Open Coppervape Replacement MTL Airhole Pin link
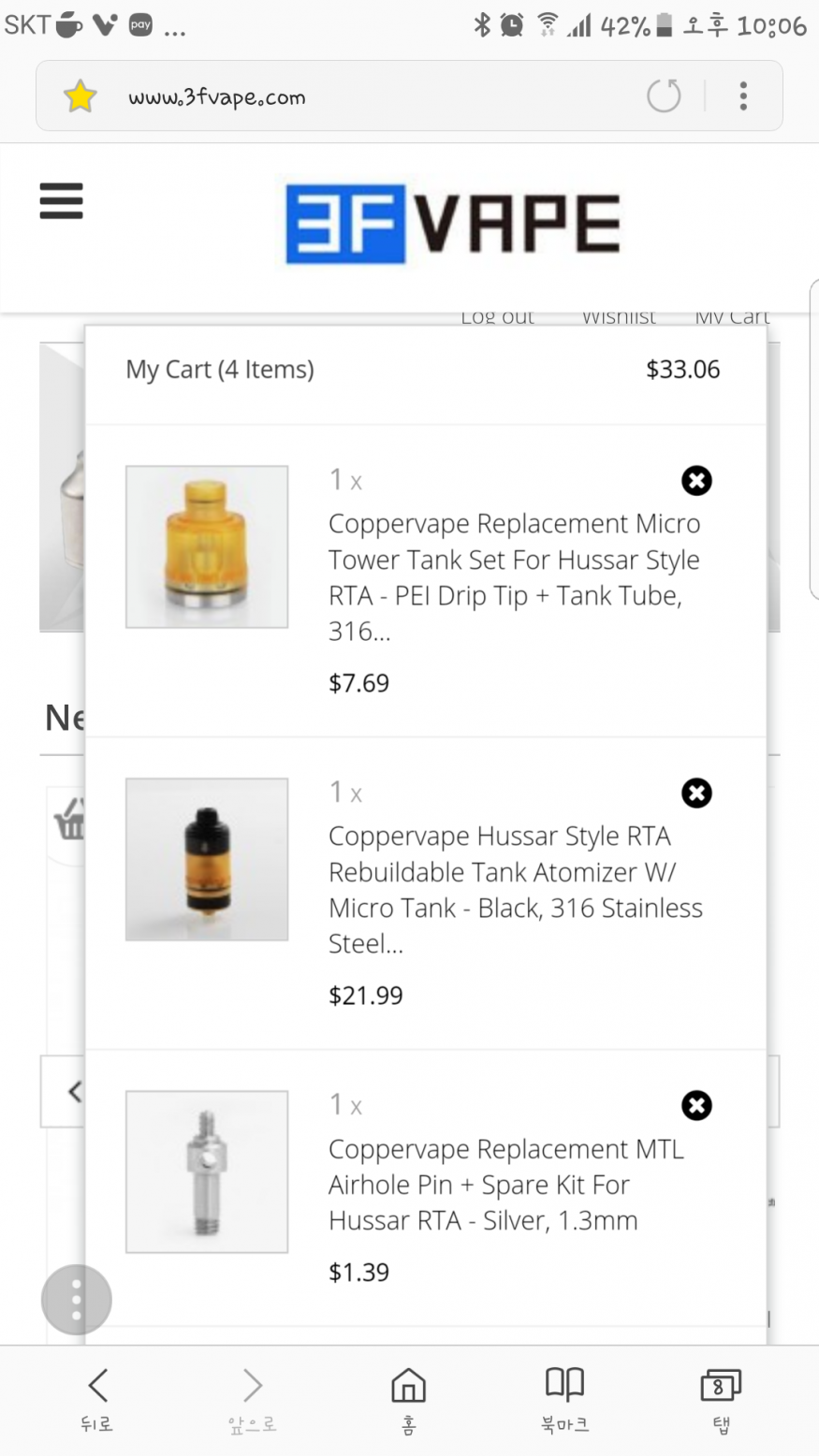The height and width of the screenshot is (1456, 819). point(505,1185)
